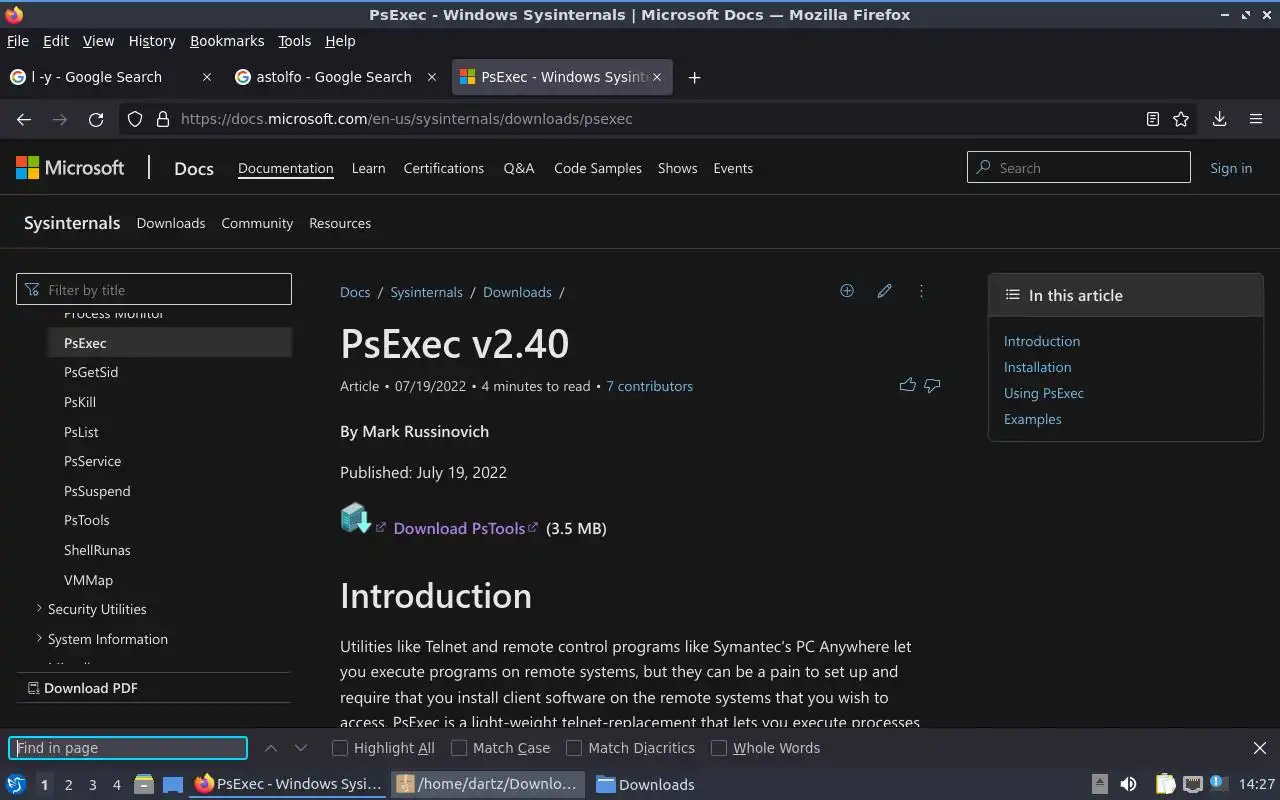This screenshot has height=800, width=1280.
Task: Click Documentation in Docs navigation
Action: [x=286, y=168]
